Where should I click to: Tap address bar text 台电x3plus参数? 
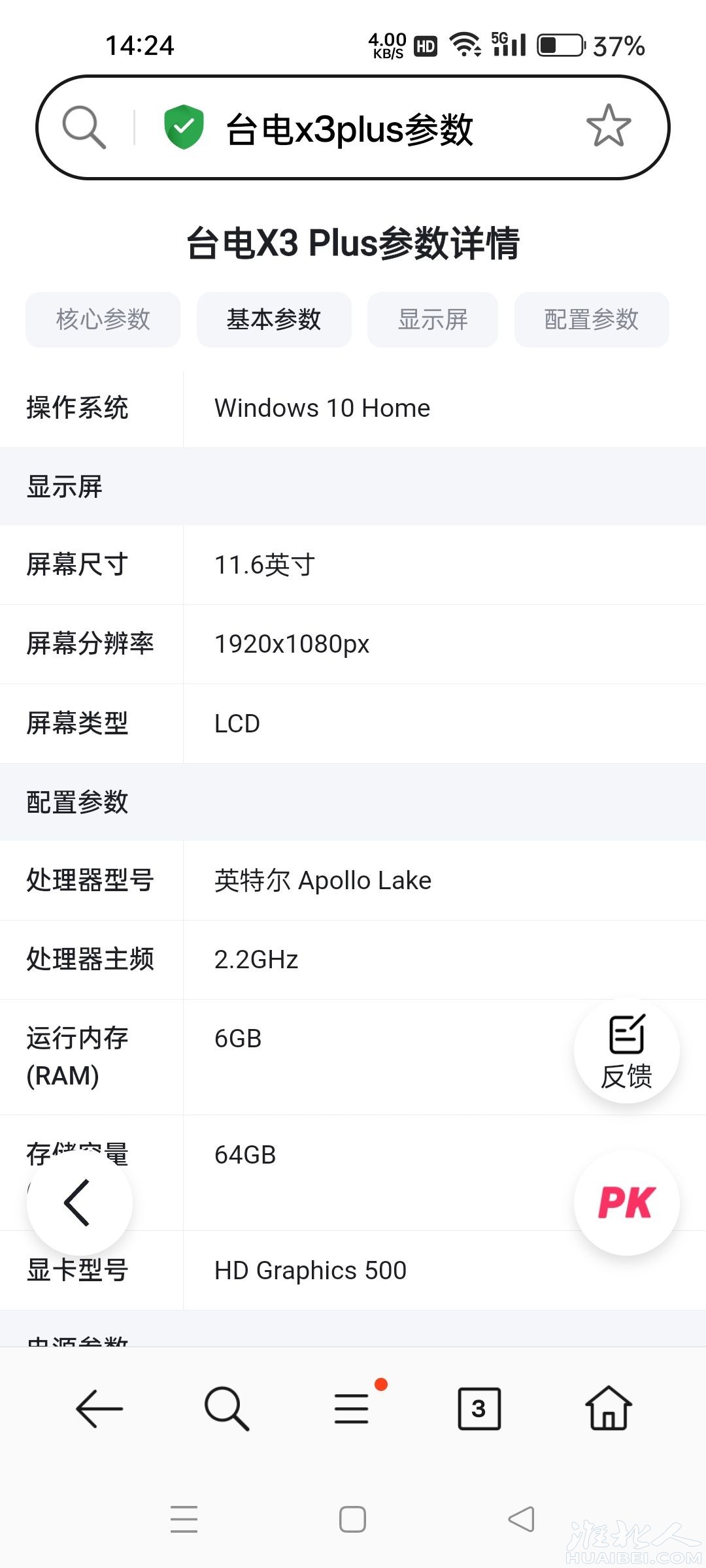pos(349,129)
